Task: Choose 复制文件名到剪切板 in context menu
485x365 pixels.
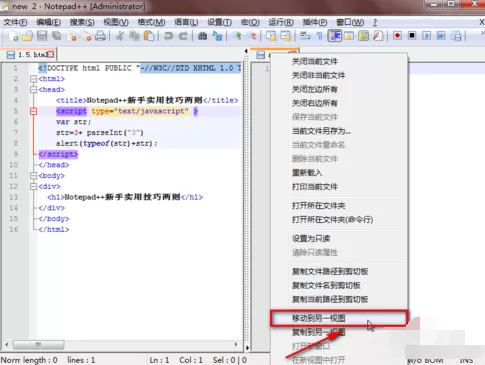Action: (339, 285)
